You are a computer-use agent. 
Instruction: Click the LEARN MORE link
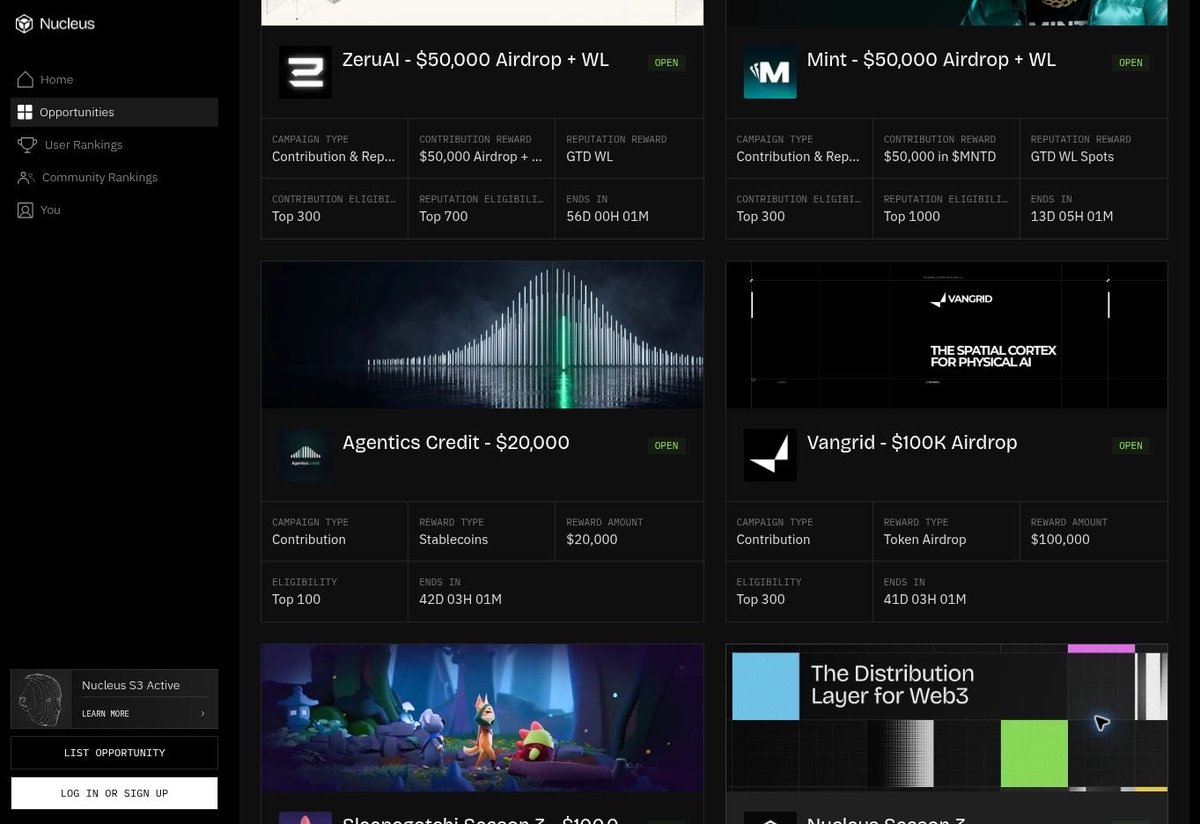pos(105,713)
